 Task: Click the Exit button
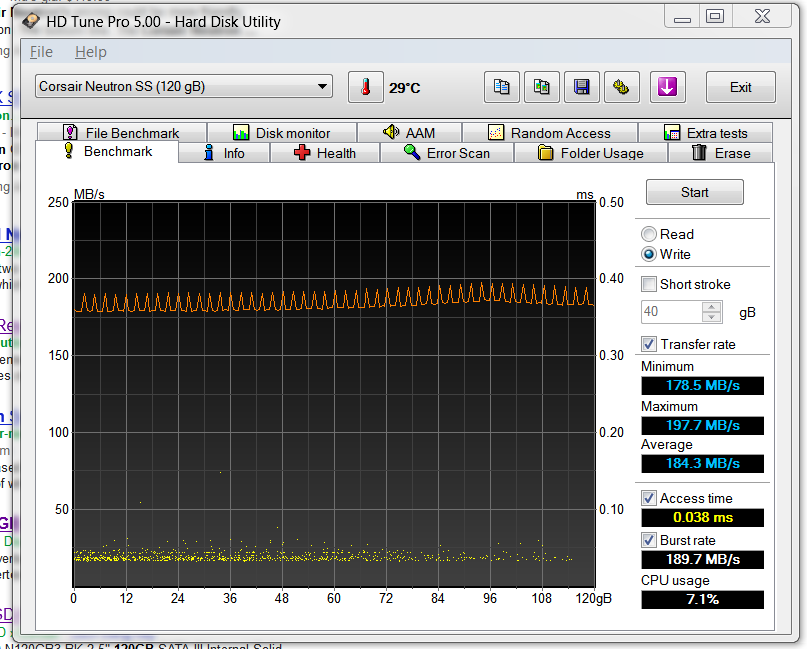[741, 87]
